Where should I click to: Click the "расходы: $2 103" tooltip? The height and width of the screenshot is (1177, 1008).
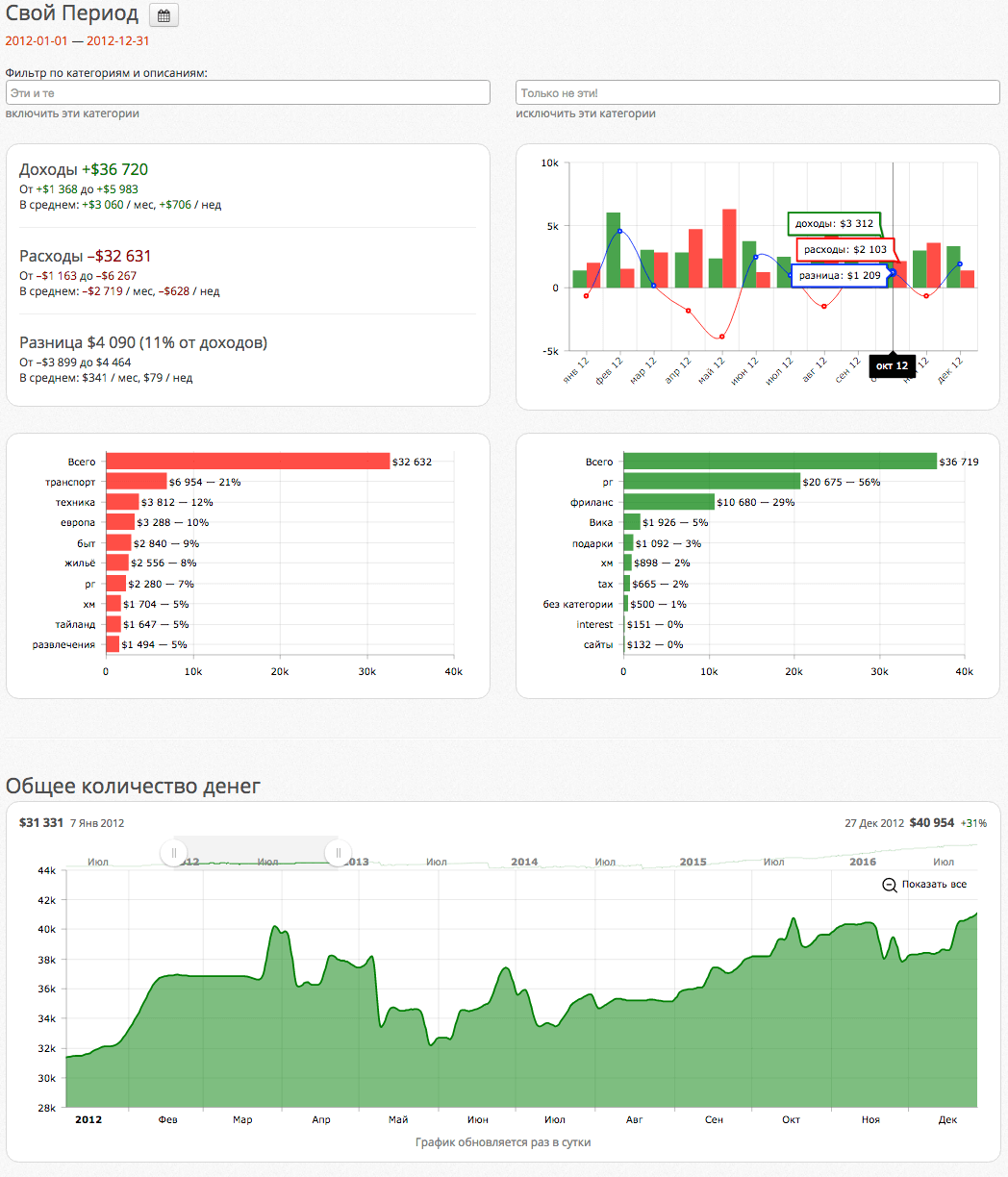point(845,250)
